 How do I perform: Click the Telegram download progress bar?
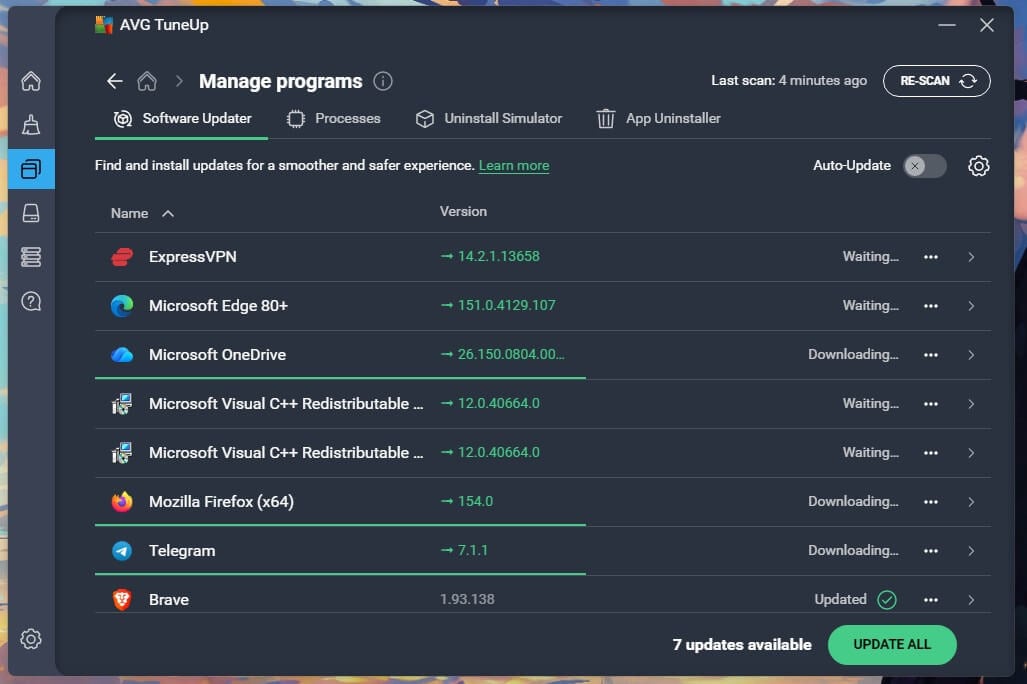(340, 574)
